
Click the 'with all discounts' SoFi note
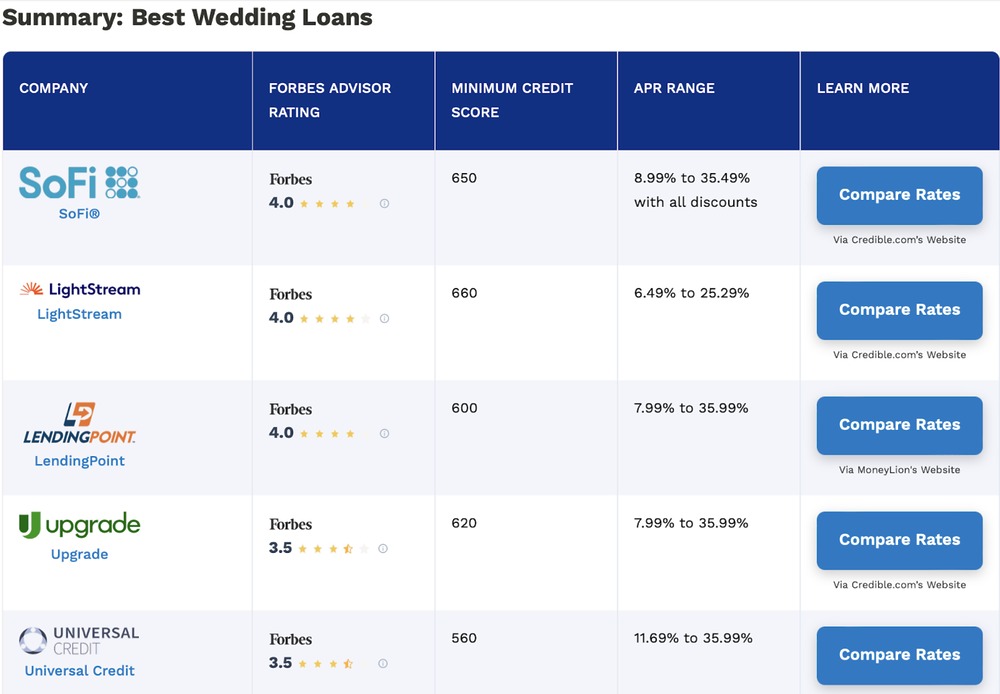click(x=695, y=202)
